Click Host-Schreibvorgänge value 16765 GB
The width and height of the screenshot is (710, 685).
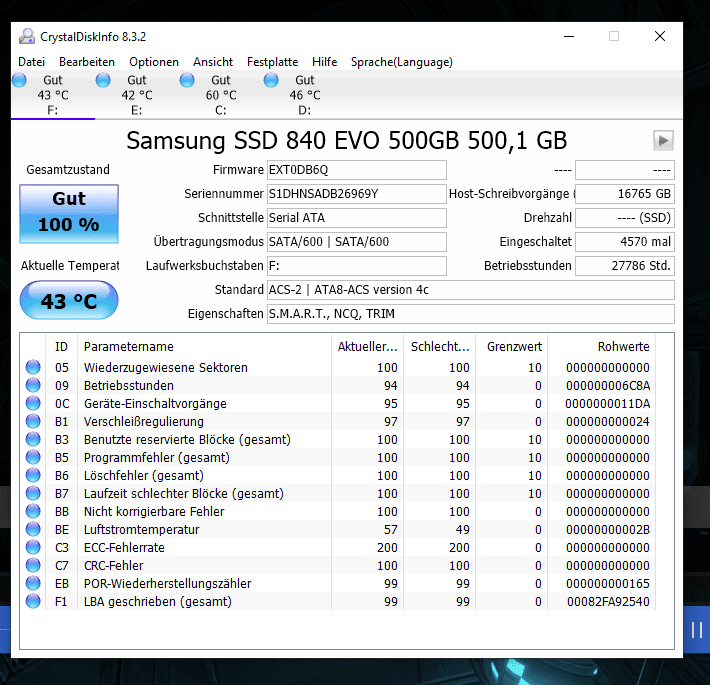[625, 194]
